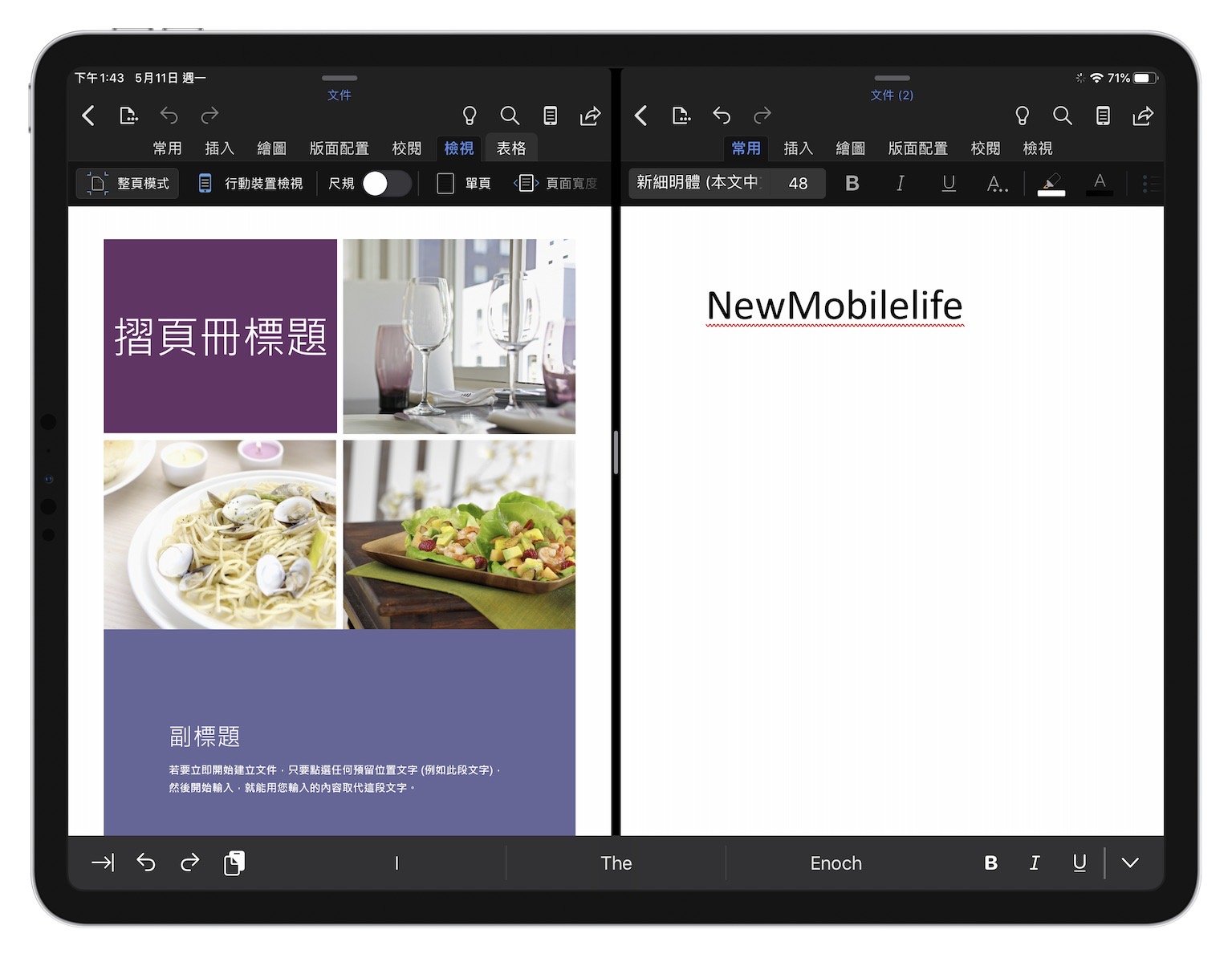Tap the paste clipboard icon in keyboard bar
This screenshot has height=958, width=1232.
[x=234, y=863]
